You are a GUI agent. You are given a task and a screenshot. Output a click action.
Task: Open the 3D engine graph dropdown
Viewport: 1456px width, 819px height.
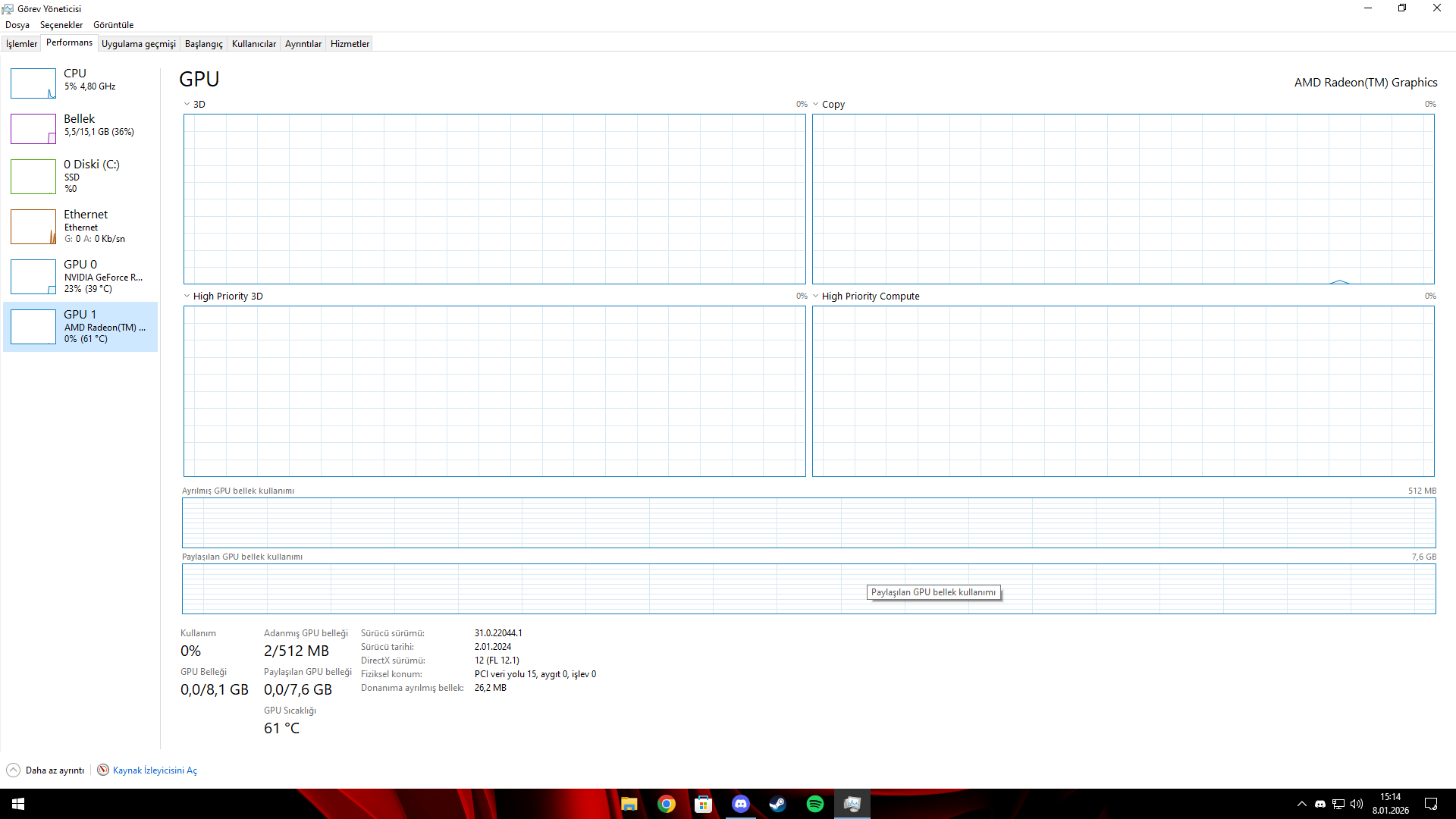pos(187,105)
